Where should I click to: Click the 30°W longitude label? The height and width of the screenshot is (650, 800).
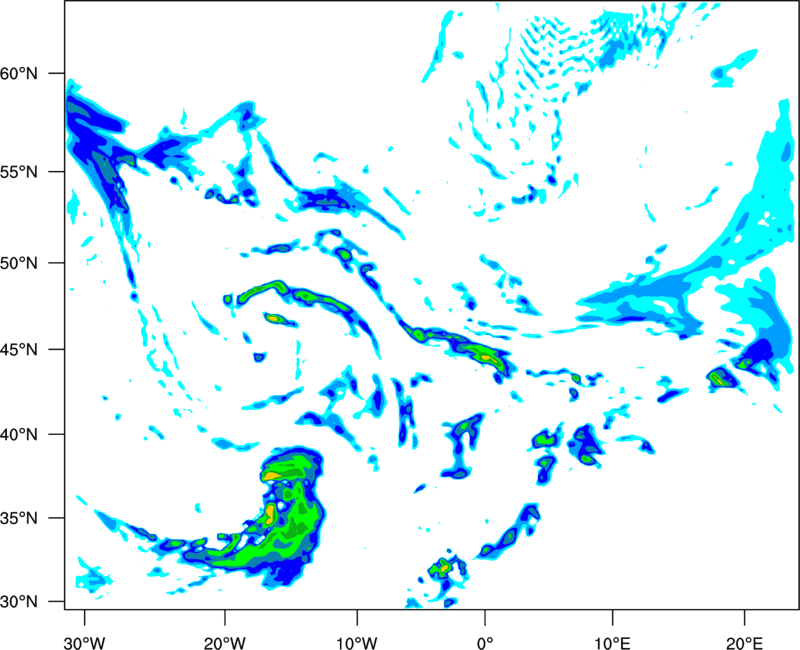click(x=84, y=642)
